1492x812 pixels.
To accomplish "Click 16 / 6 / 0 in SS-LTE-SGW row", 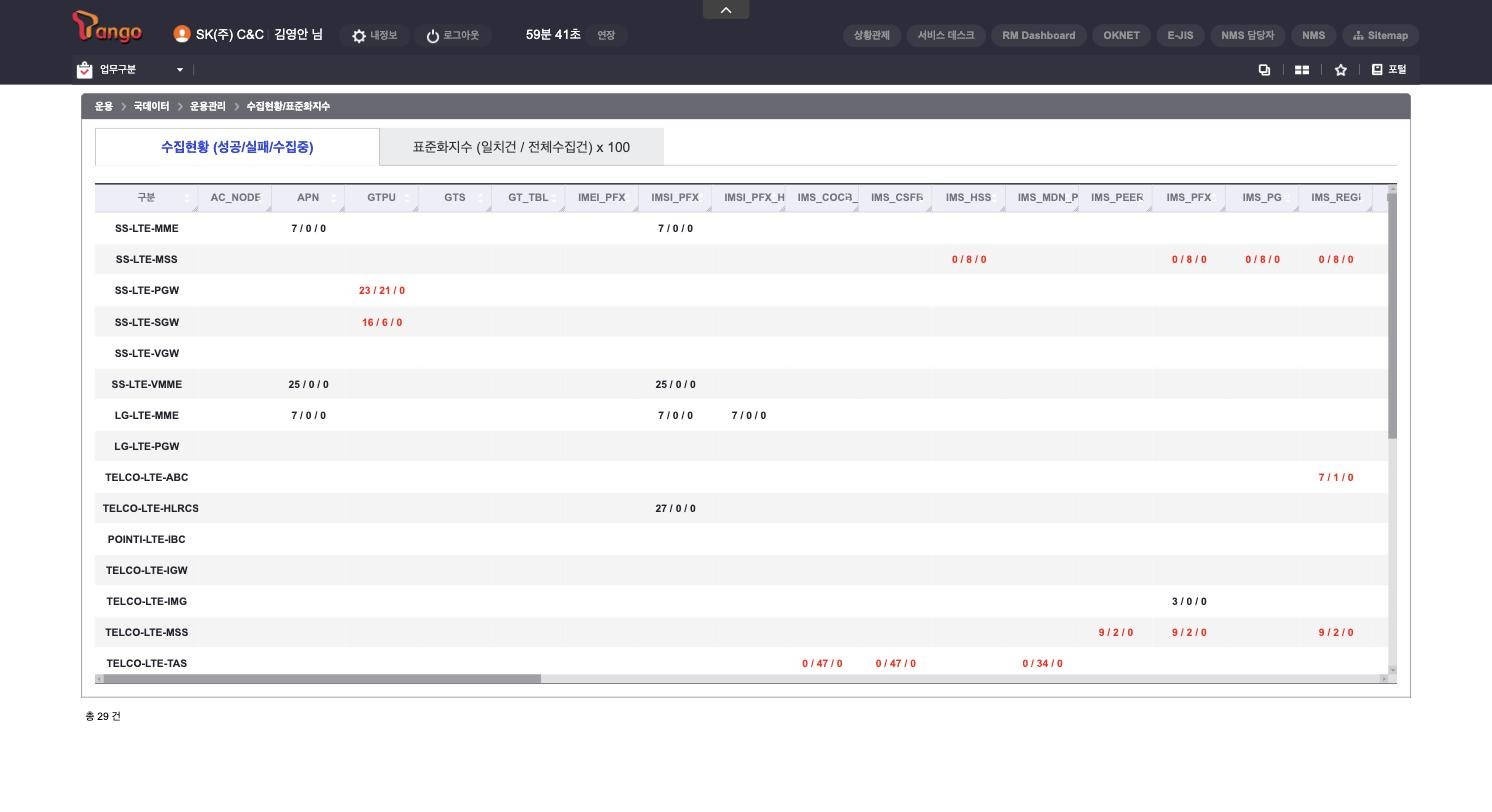I will pyautogui.click(x=382, y=323).
